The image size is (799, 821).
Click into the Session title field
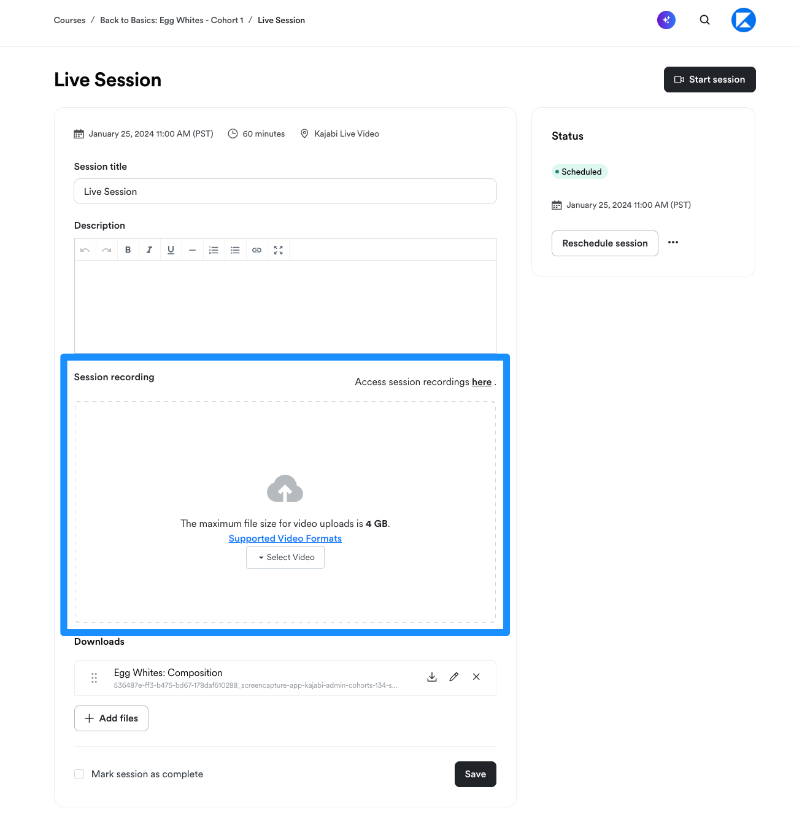point(285,192)
